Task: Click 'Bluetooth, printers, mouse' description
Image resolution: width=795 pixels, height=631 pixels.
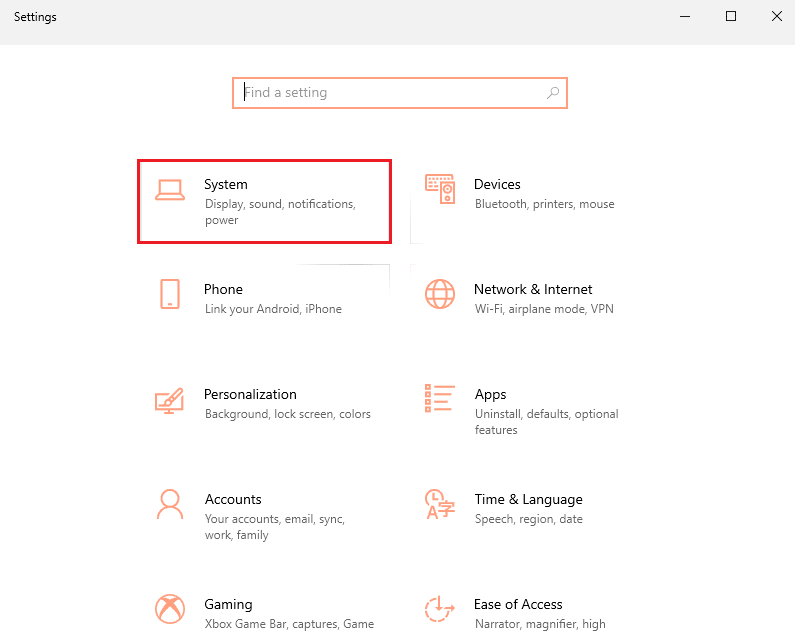Action: (545, 204)
